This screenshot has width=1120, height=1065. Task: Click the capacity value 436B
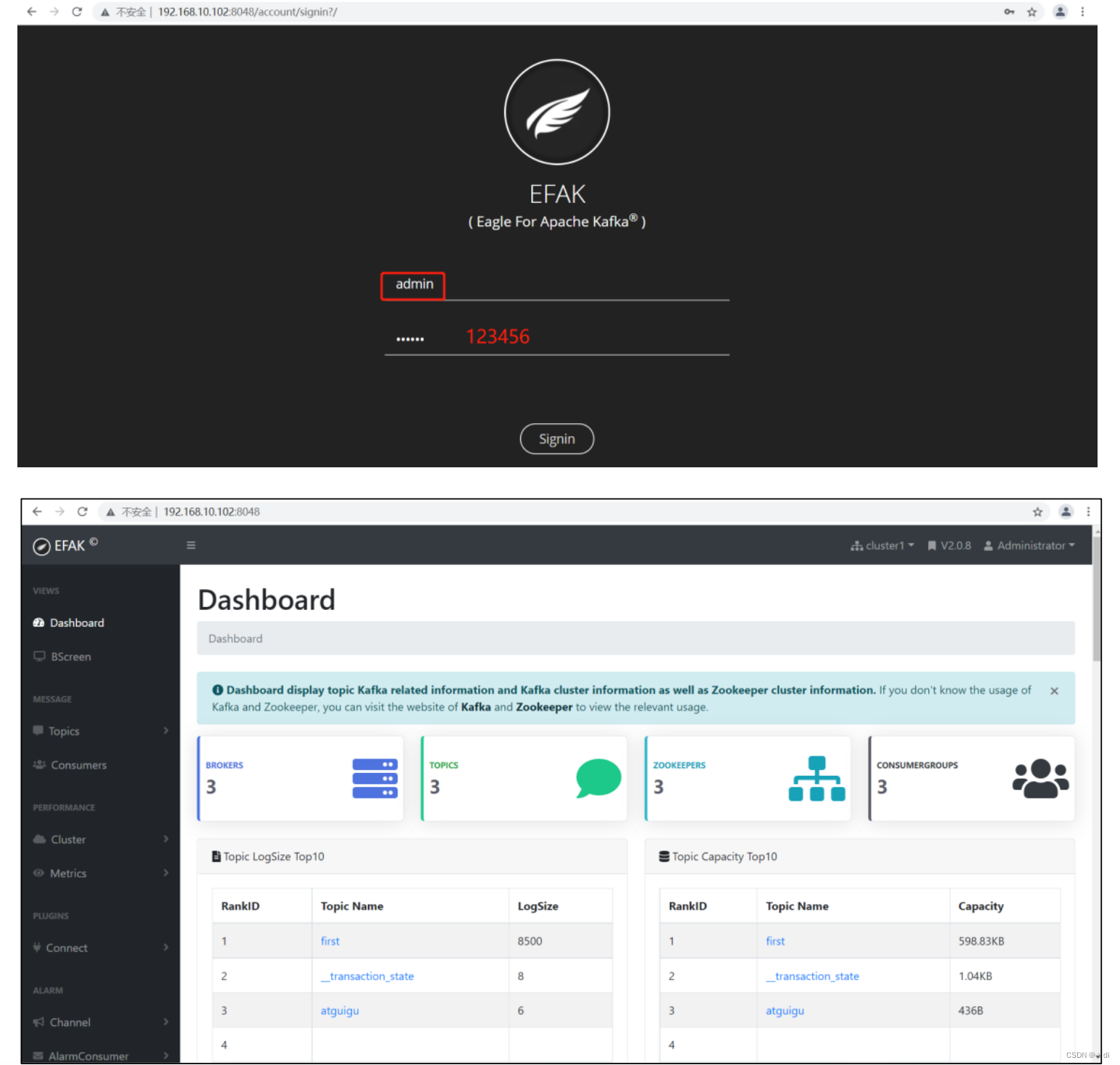click(x=971, y=1011)
